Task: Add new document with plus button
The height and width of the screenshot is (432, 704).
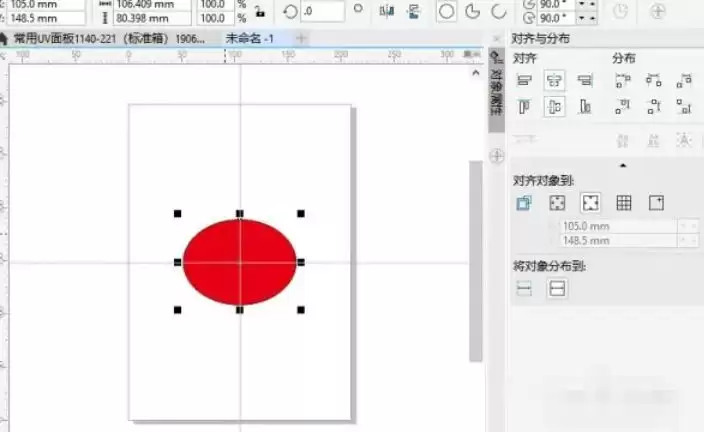Action: [x=301, y=39]
